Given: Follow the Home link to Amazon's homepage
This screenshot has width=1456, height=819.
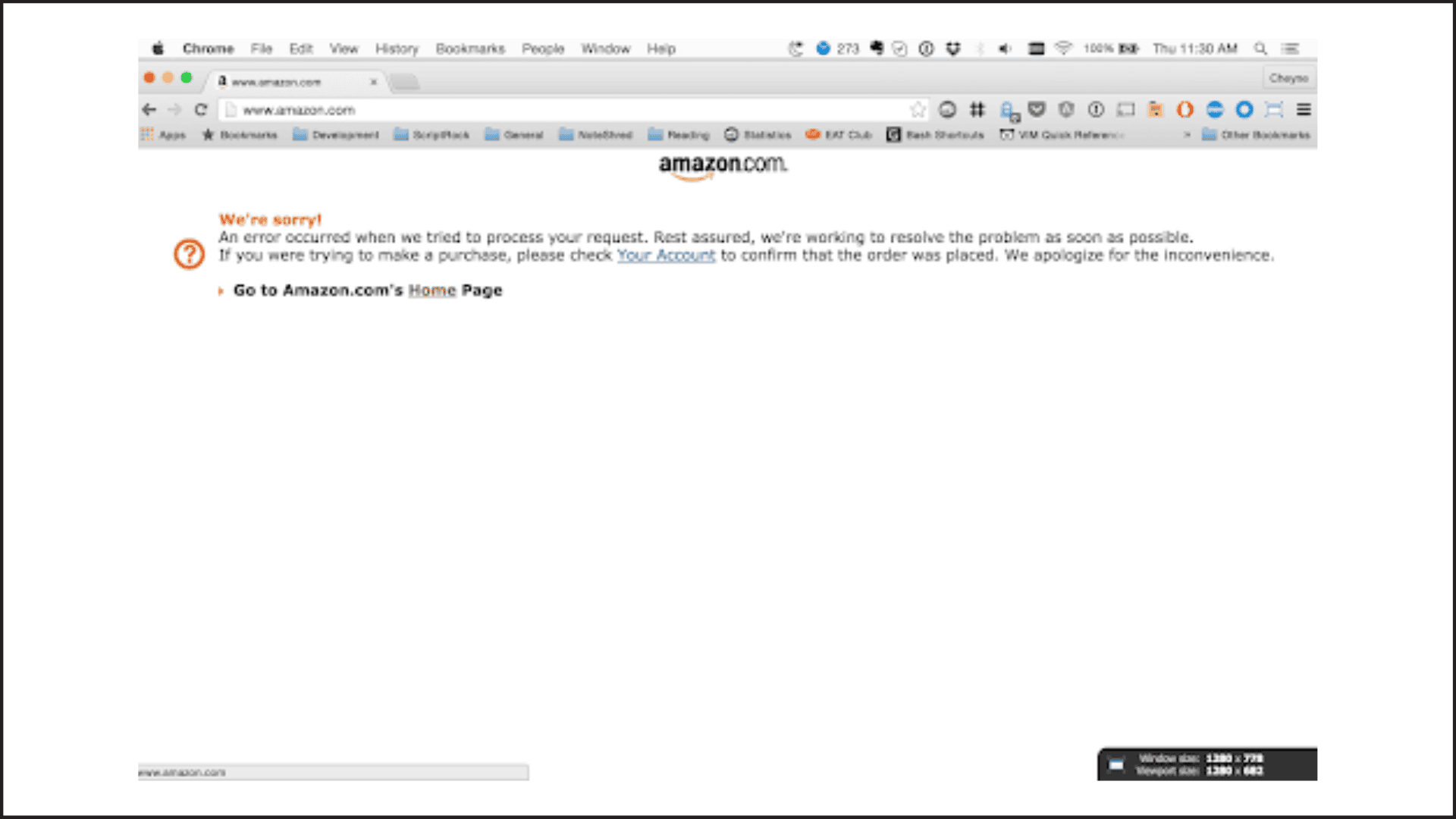Looking at the screenshot, I should (432, 290).
